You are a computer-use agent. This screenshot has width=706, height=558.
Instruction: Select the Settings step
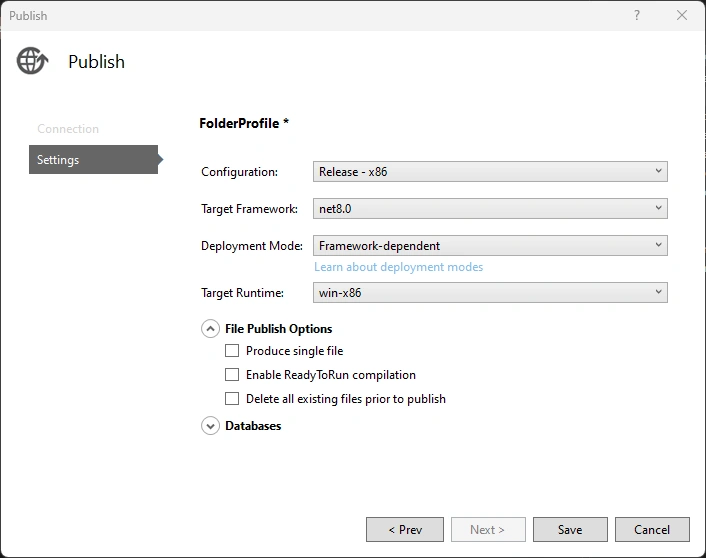point(93,159)
